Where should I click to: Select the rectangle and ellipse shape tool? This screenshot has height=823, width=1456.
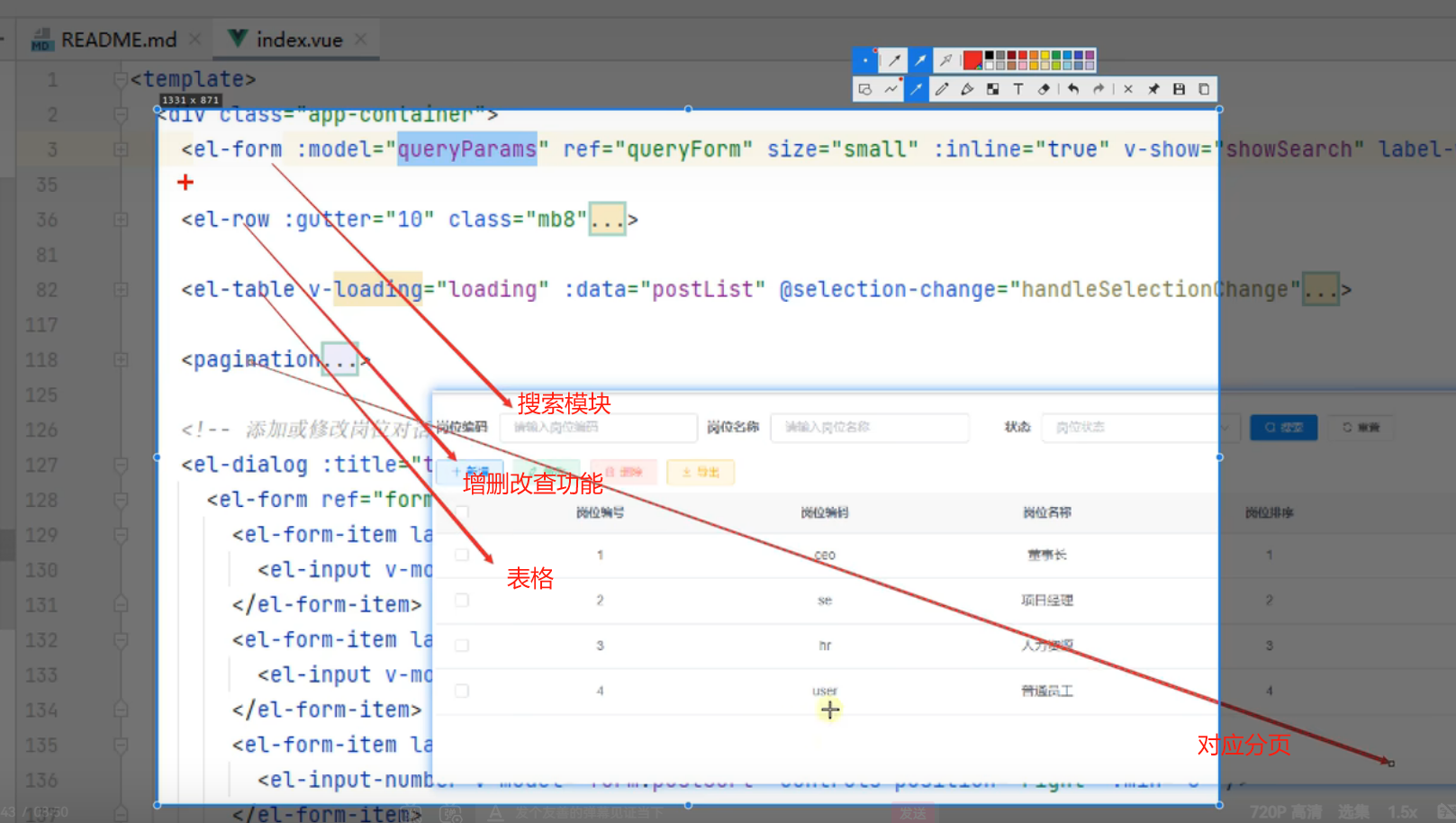click(865, 89)
